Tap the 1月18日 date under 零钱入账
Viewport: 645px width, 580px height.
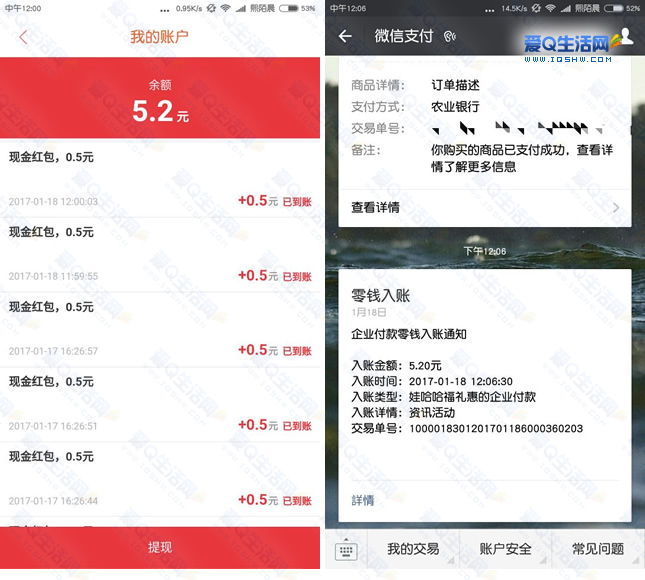point(369,312)
